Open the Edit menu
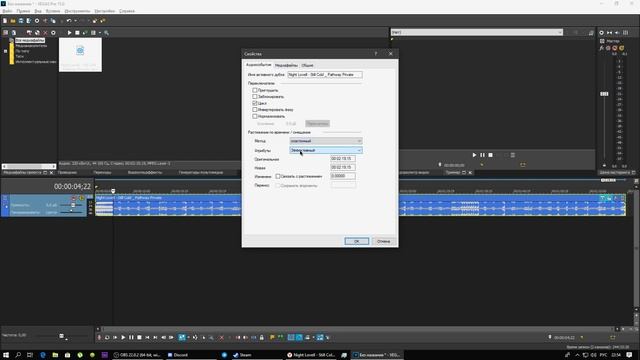The image size is (640, 360). (23, 11)
